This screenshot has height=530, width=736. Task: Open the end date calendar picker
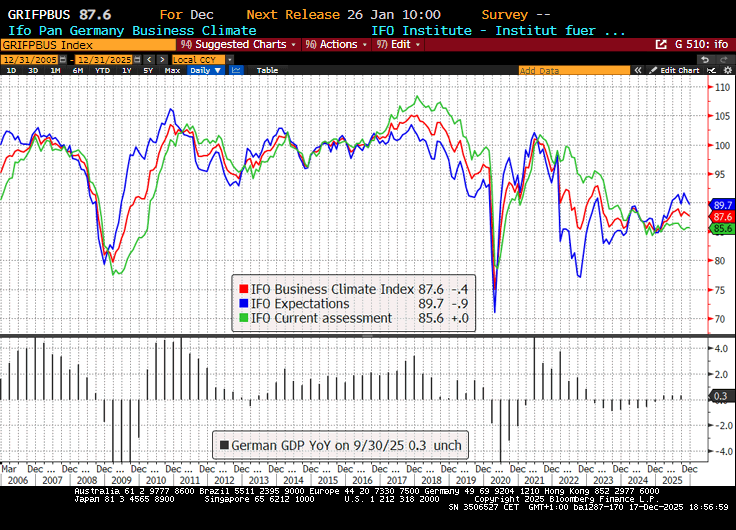(136, 59)
